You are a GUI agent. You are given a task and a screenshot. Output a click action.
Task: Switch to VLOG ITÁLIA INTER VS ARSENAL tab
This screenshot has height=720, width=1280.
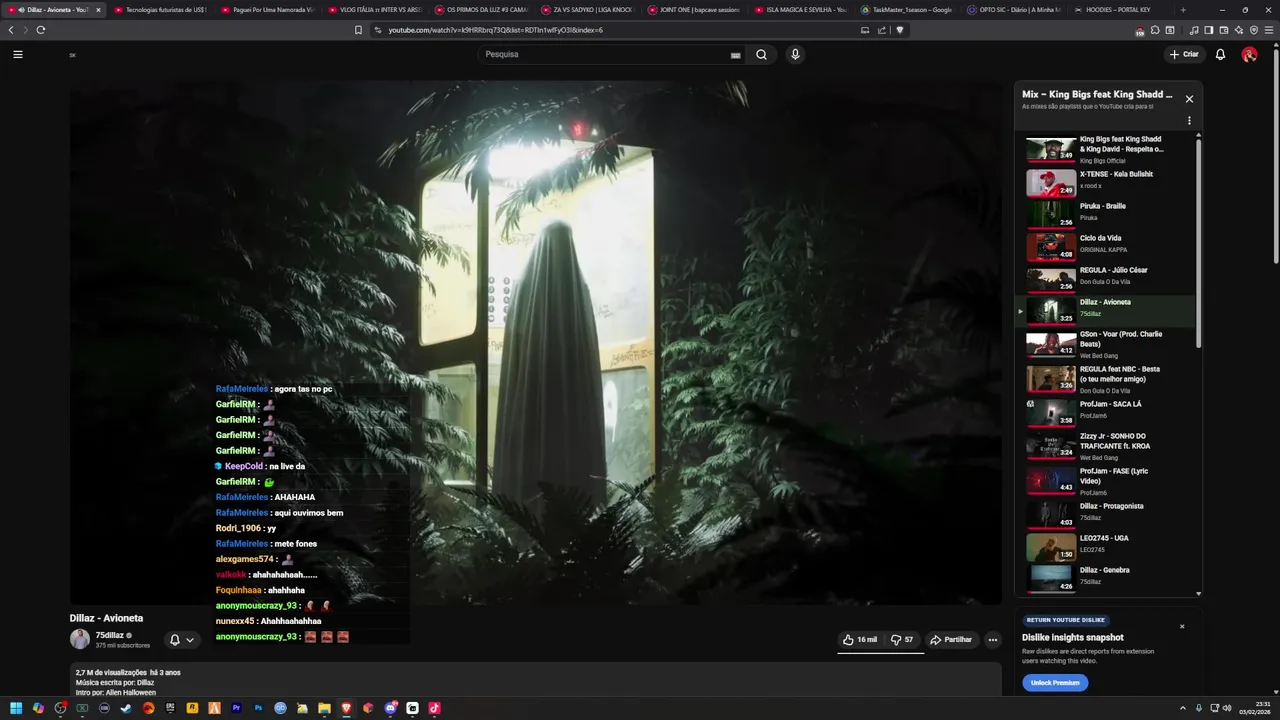click(x=374, y=9)
